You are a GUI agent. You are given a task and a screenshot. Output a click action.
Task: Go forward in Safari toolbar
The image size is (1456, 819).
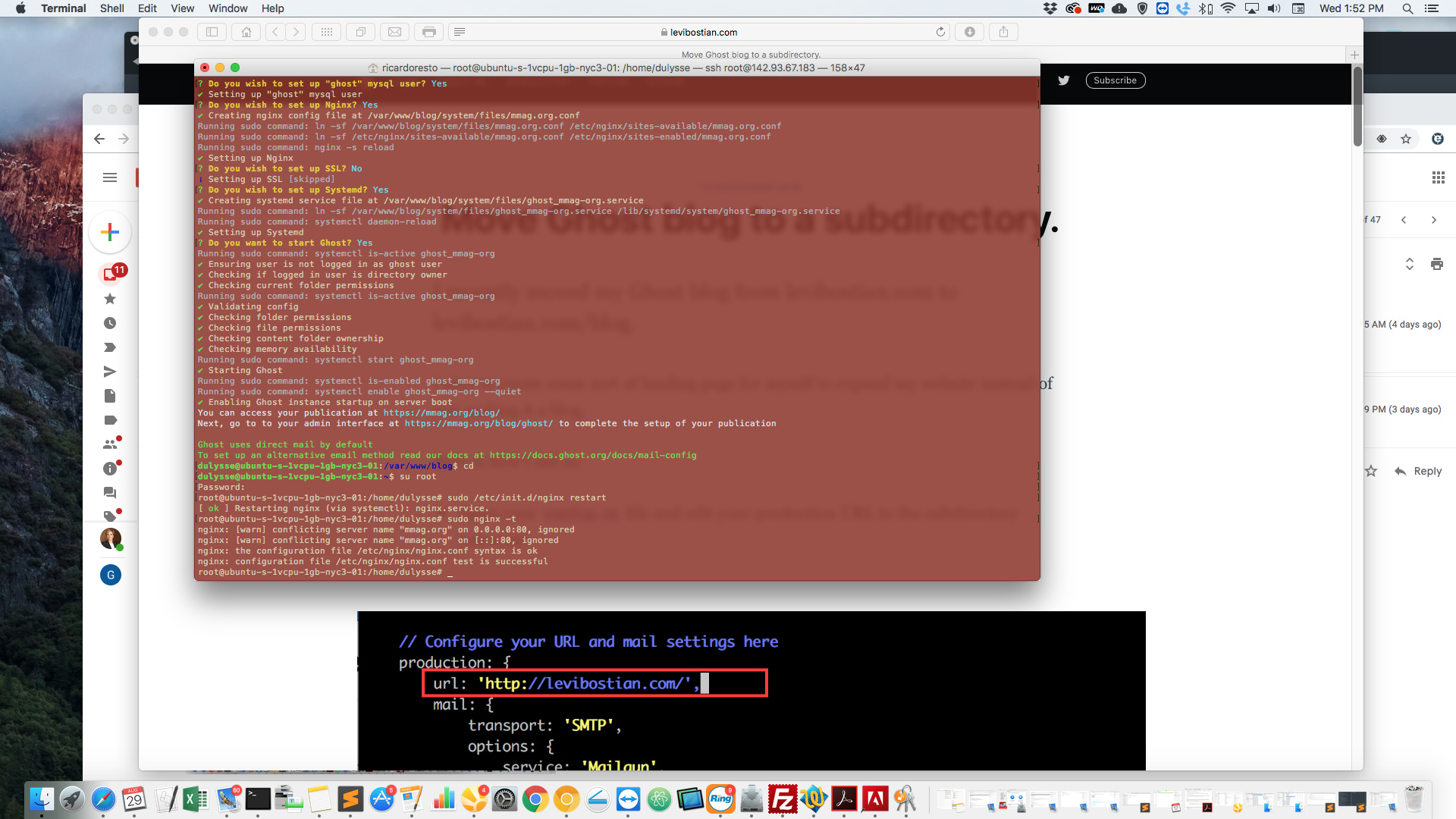(x=296, y=32)
